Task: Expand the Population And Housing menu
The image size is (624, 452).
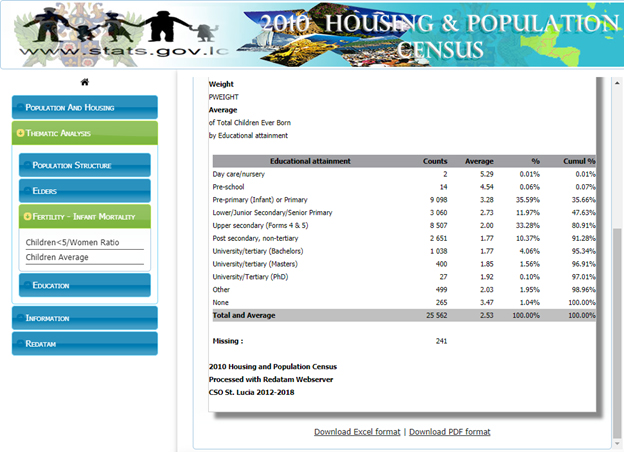Action: 85,107
